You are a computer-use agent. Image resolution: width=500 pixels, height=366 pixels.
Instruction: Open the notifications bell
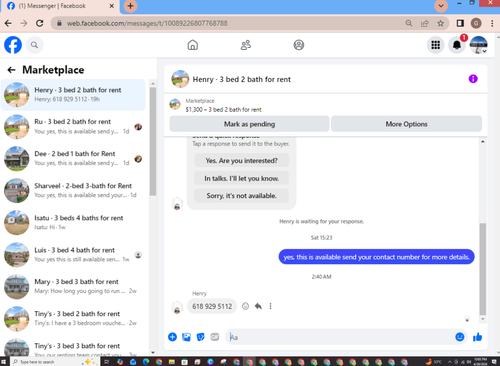(x=457, y=45)
